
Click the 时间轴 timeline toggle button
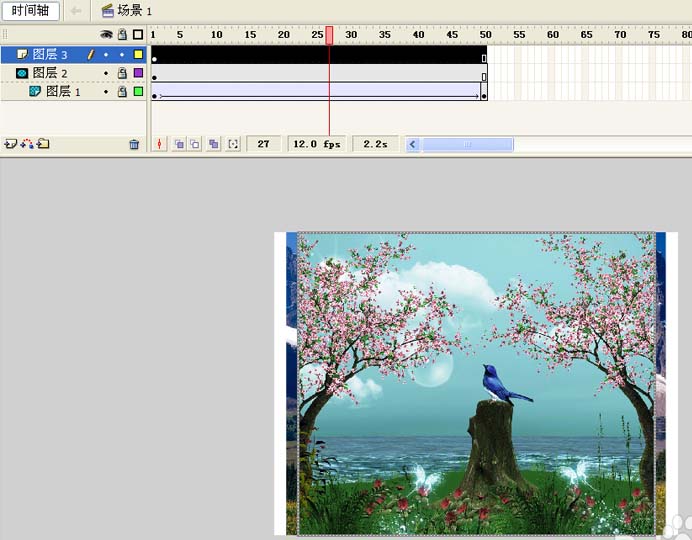click(30, 10)
